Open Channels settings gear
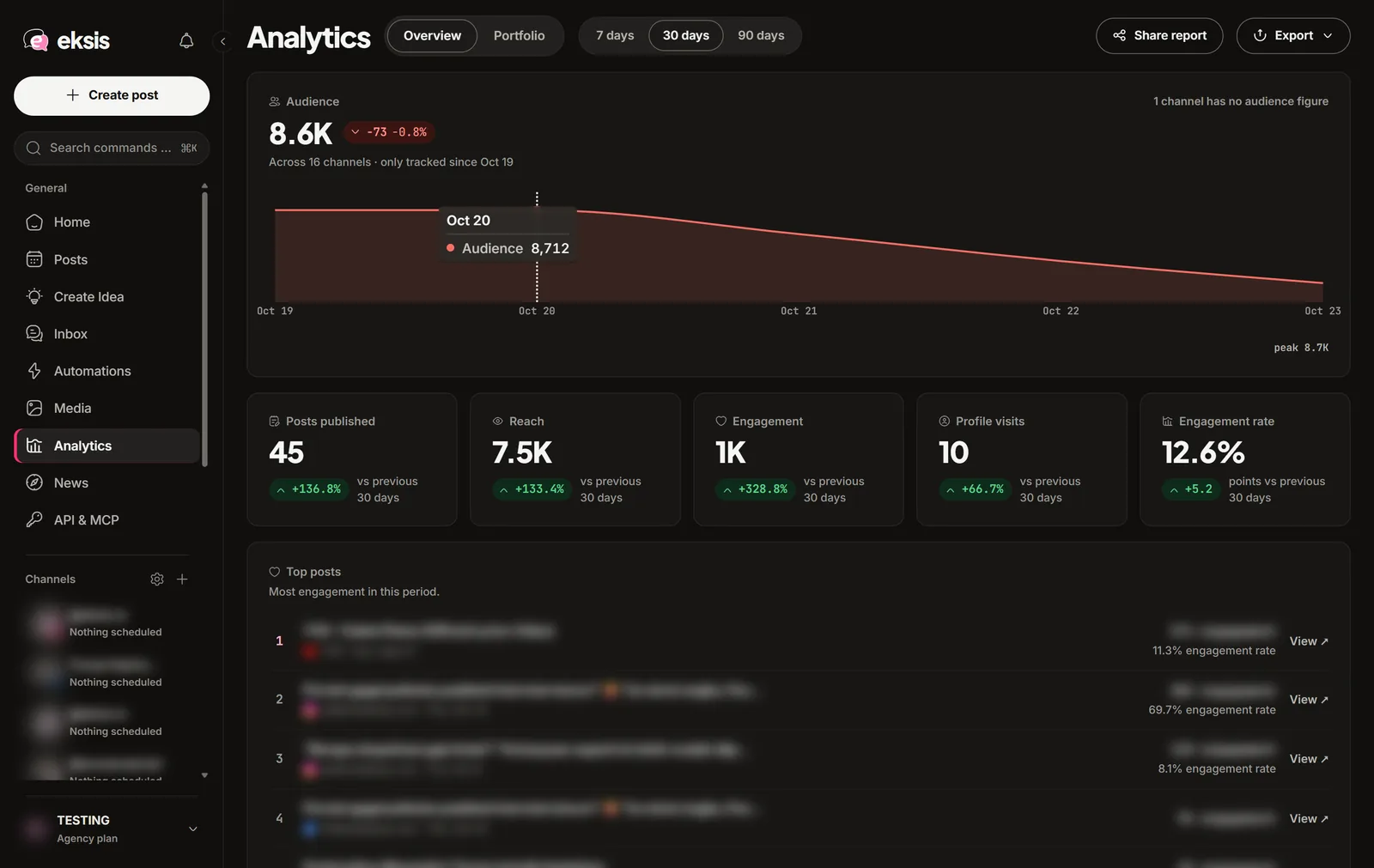 (x=157, y=580)
